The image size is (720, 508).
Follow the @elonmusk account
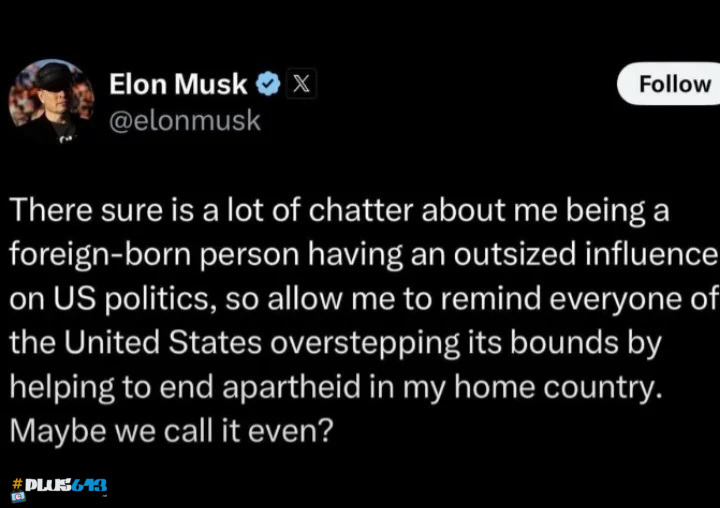669,84
